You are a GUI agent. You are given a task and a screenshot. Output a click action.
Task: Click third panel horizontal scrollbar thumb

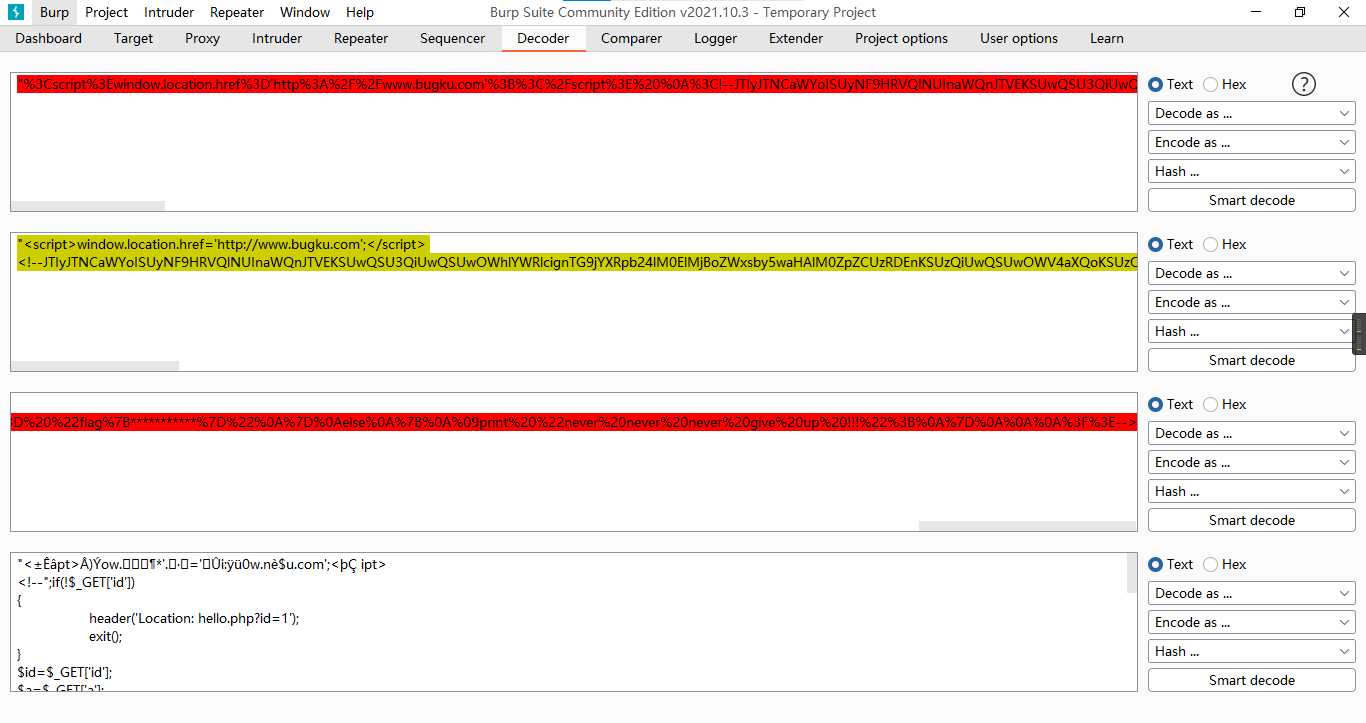(1028, 526)
